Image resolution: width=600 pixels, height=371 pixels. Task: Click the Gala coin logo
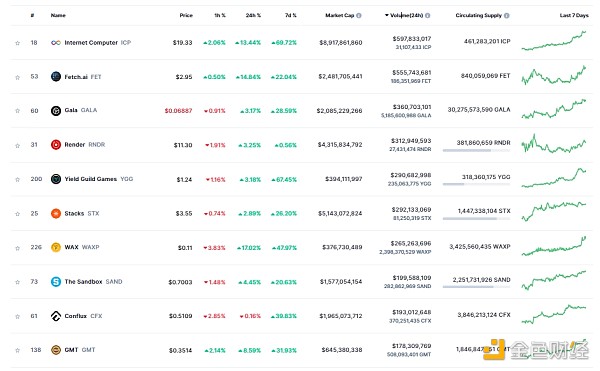click(x=56, y=111)
